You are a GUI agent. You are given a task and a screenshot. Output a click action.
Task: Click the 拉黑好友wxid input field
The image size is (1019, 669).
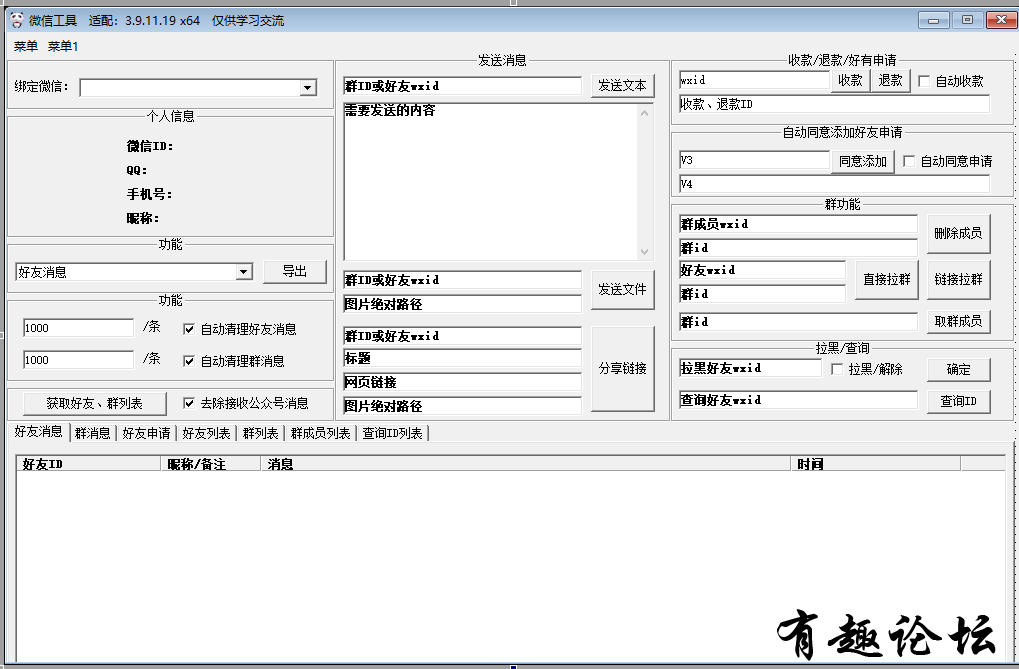750,368
